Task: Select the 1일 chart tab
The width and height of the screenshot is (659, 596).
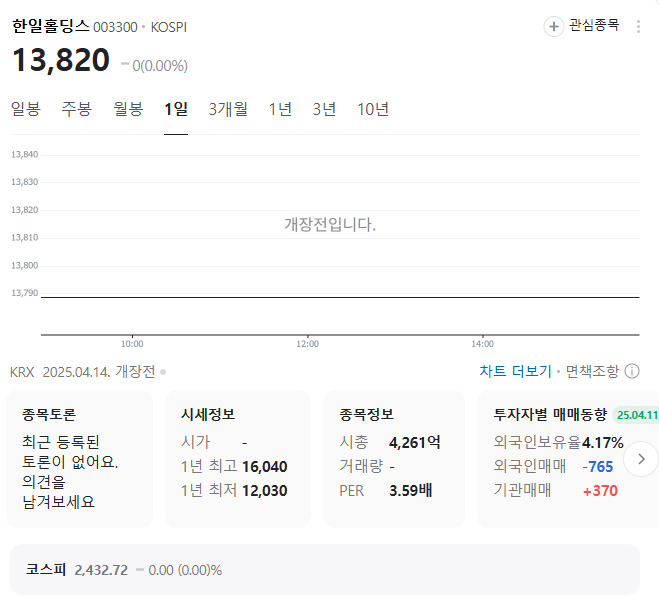Action: click(176, 109)
